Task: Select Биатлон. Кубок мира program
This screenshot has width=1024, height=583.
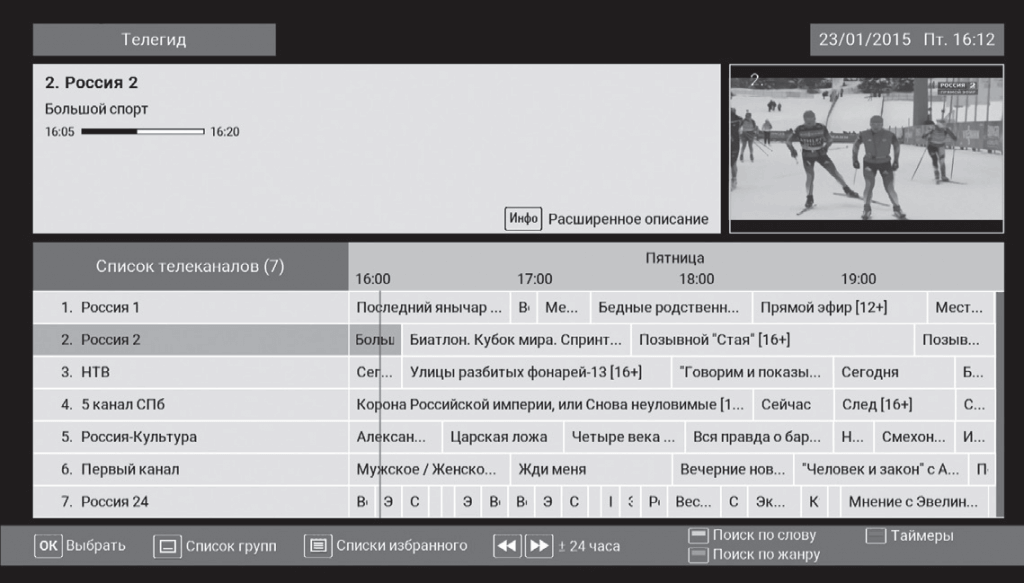Action: (x=516, y=340)
